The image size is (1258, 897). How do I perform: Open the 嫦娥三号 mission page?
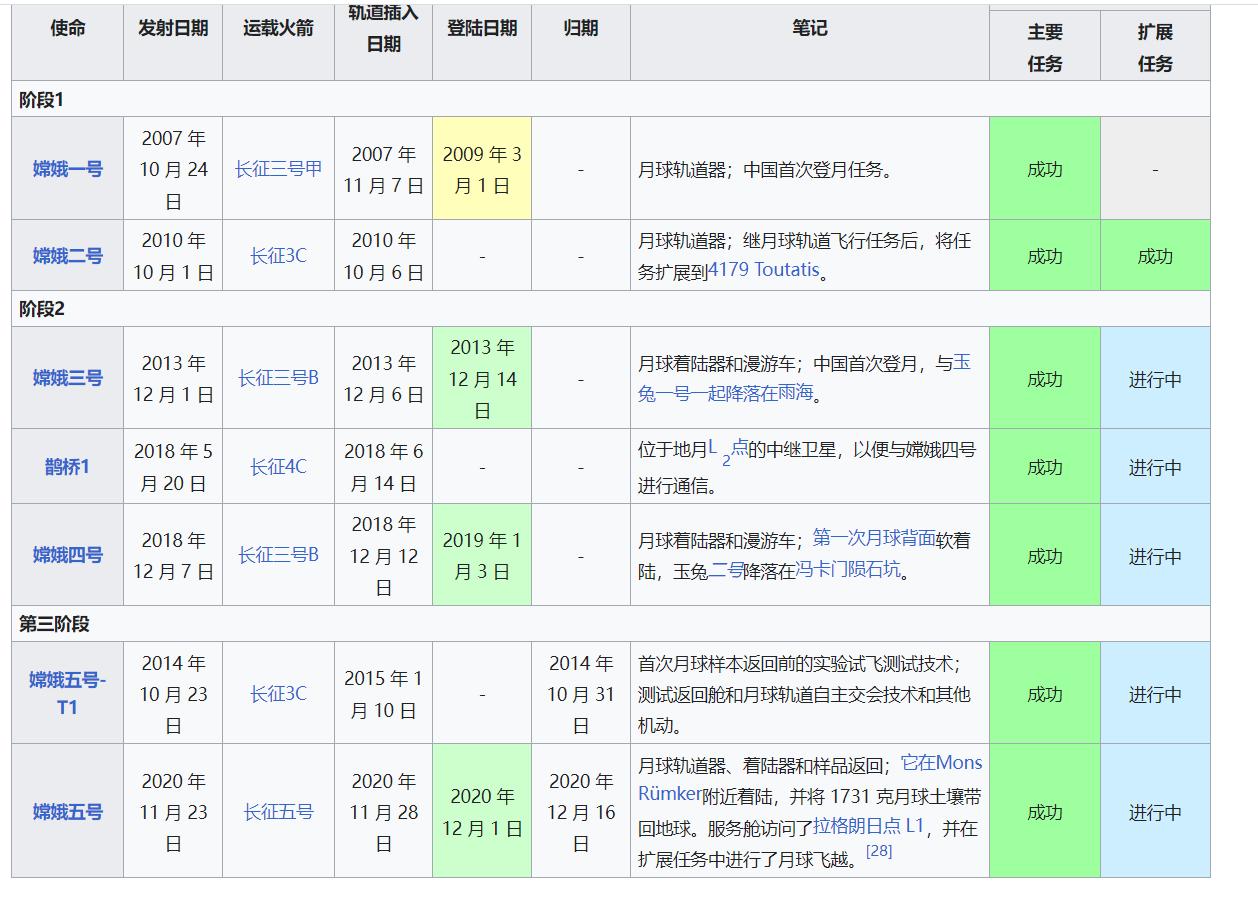(x=67, y=378)
